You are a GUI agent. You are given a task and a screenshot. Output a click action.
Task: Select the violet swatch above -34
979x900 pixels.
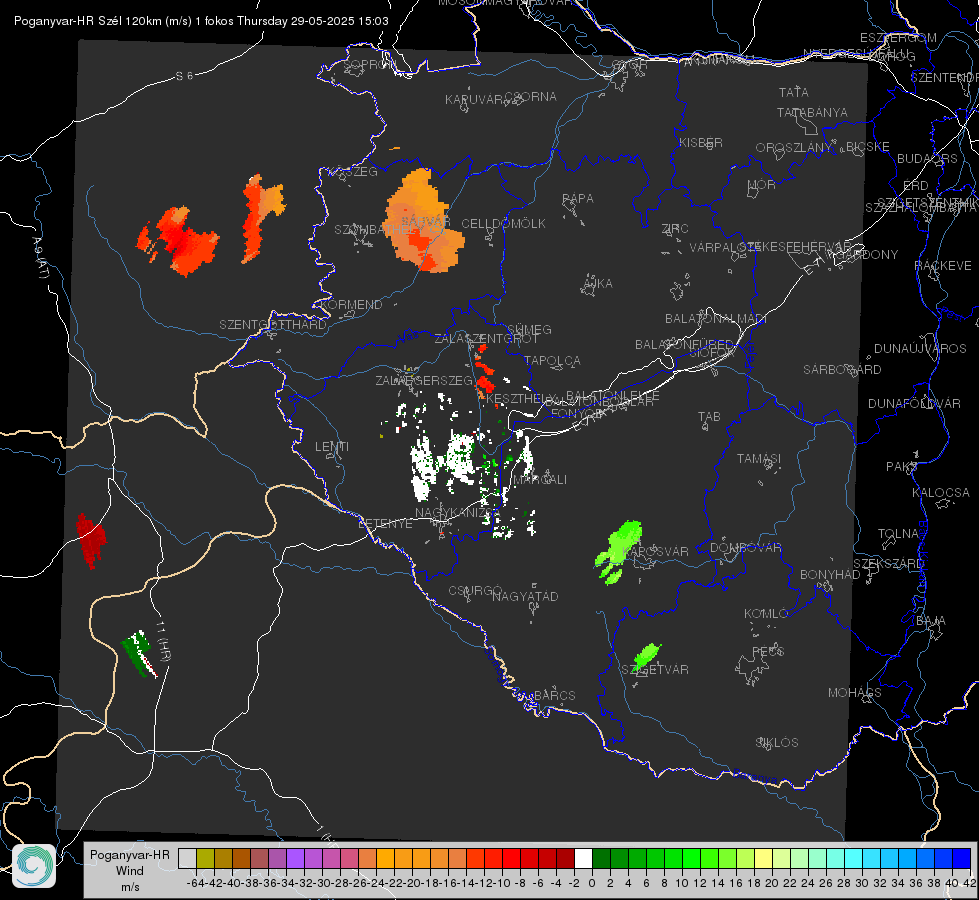(x=295, y=858)
